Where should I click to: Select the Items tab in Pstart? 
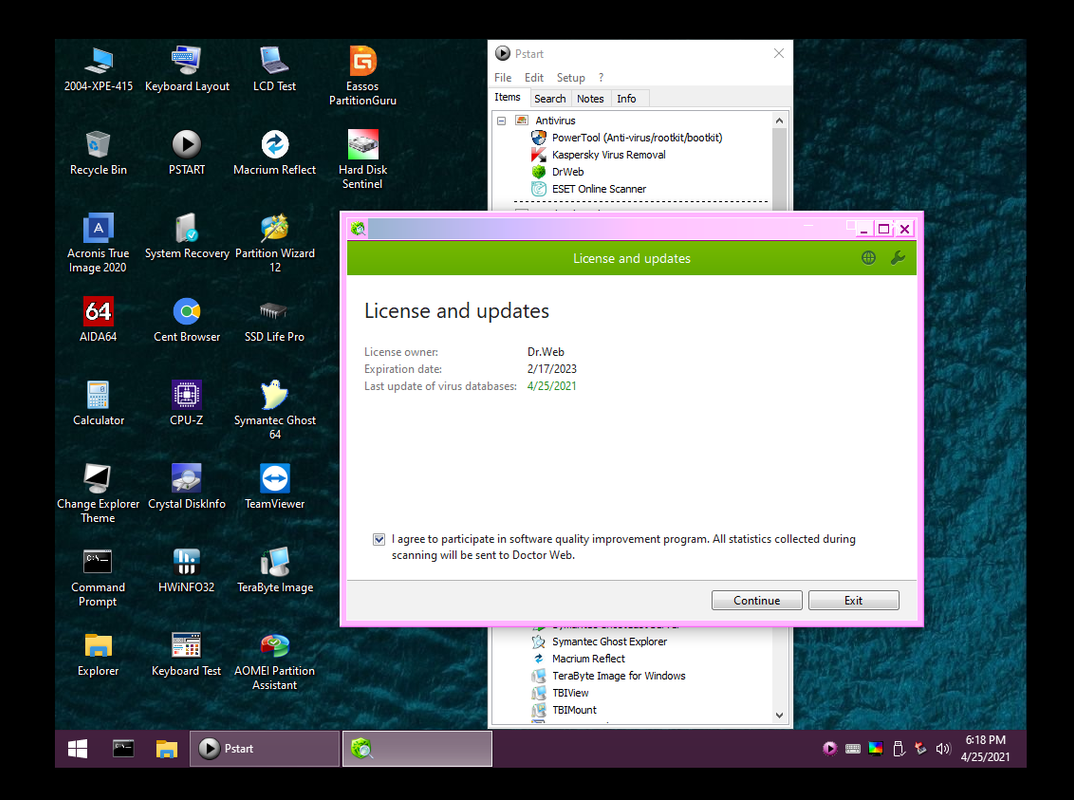508,97
